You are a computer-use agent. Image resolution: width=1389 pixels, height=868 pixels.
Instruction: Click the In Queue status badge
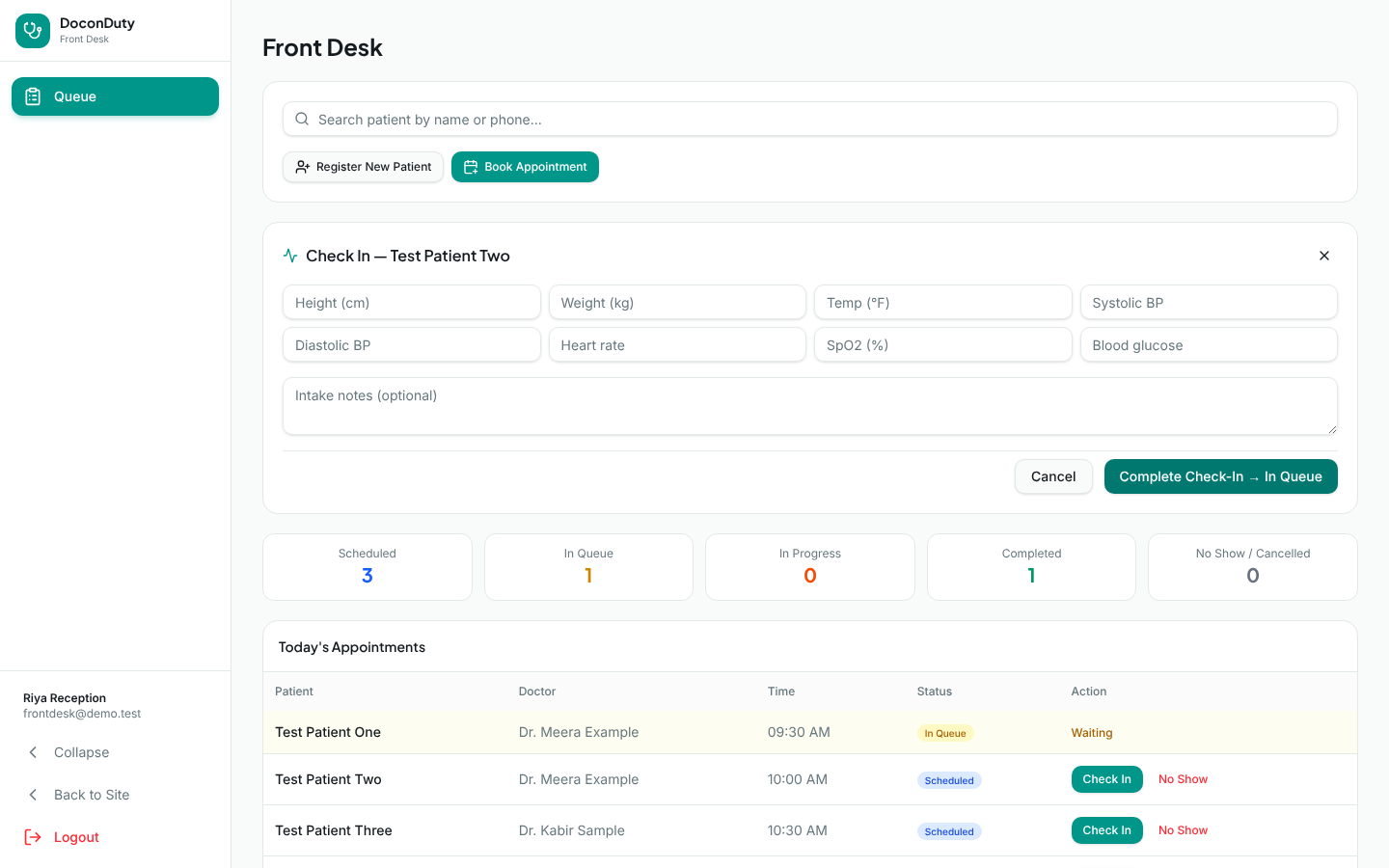(x=945, y=733)
